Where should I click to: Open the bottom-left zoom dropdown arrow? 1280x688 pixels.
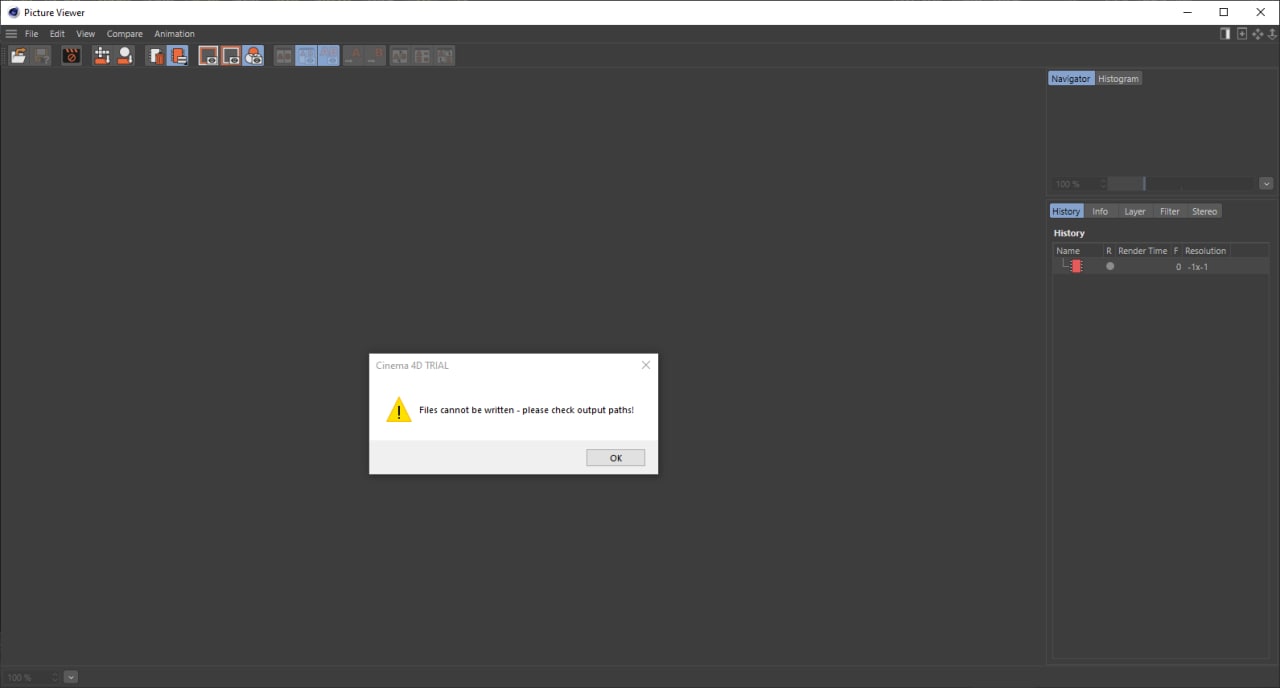(71, 677)
